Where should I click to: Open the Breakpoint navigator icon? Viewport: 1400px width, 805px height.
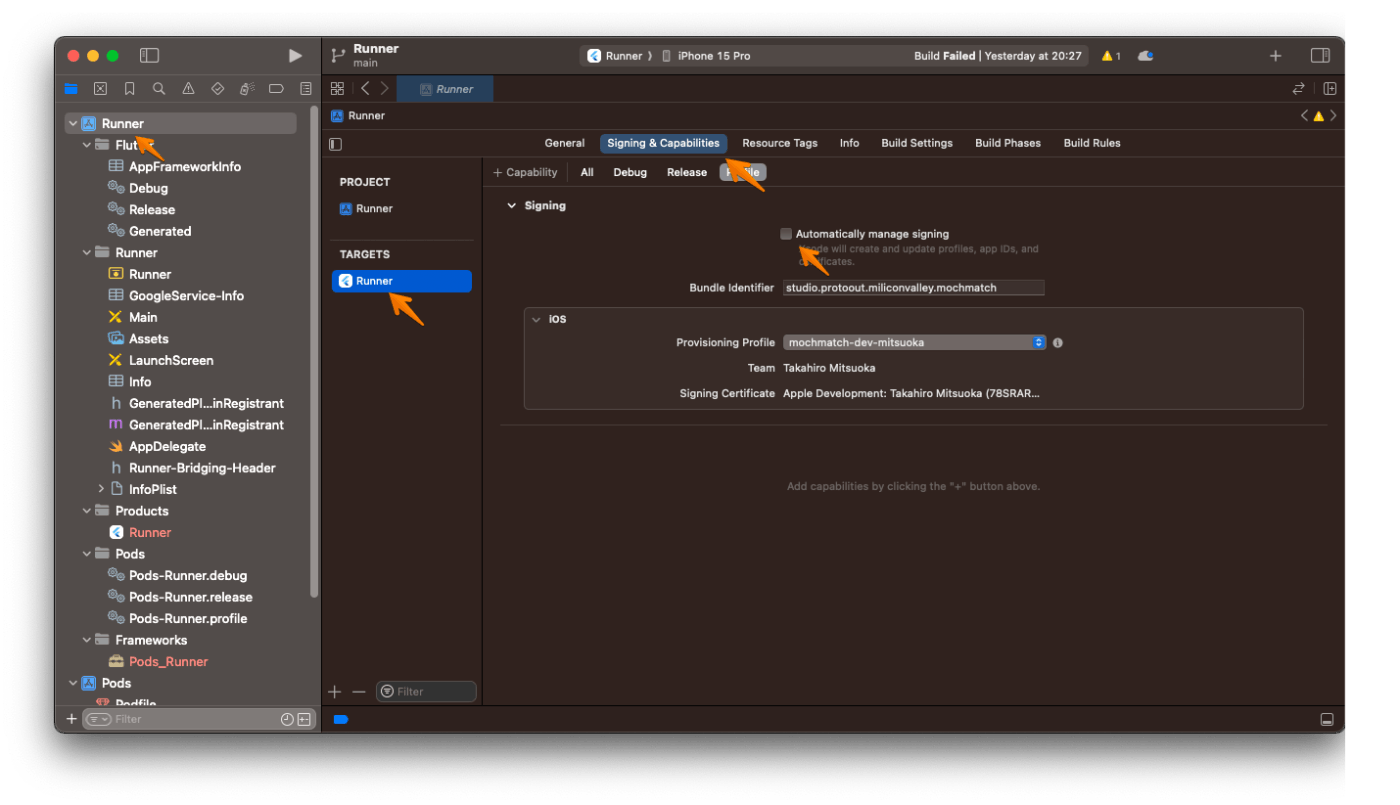276,89
